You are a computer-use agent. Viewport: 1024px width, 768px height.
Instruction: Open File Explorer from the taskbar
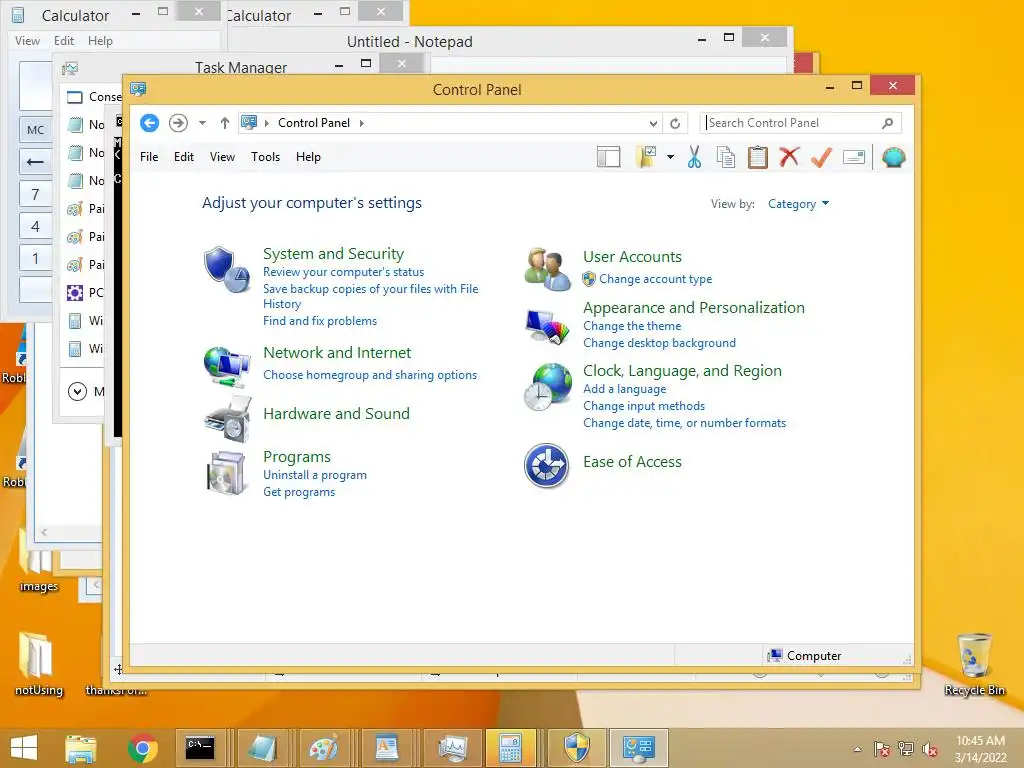pos(80,748)
